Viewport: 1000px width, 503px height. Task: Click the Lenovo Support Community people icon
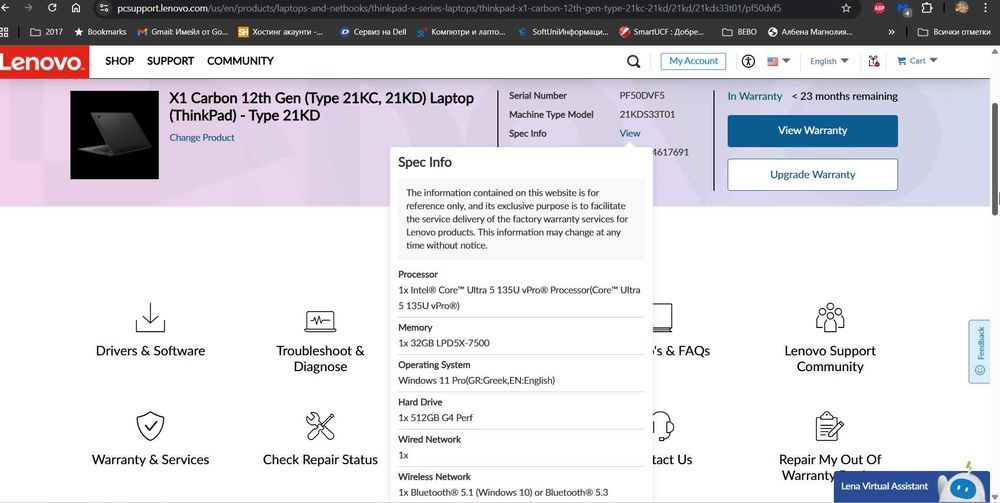(x=830, y=317)
